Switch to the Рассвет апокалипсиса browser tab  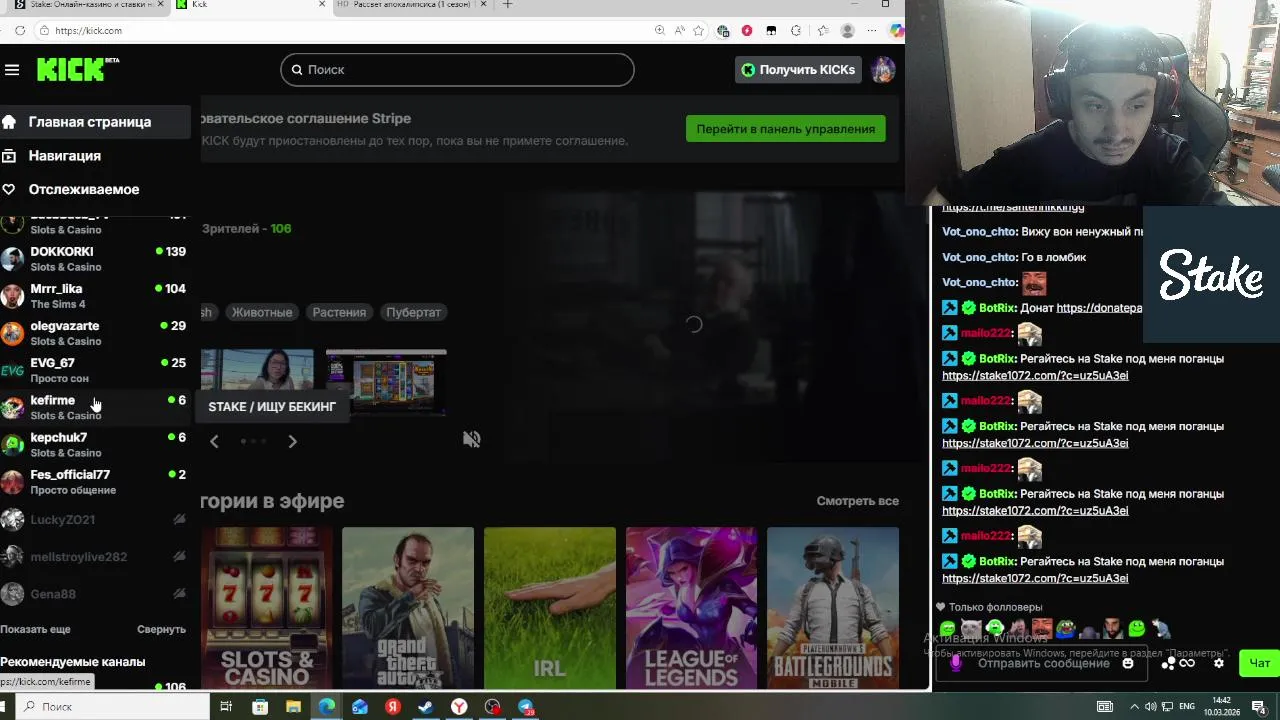coord(410,5)
